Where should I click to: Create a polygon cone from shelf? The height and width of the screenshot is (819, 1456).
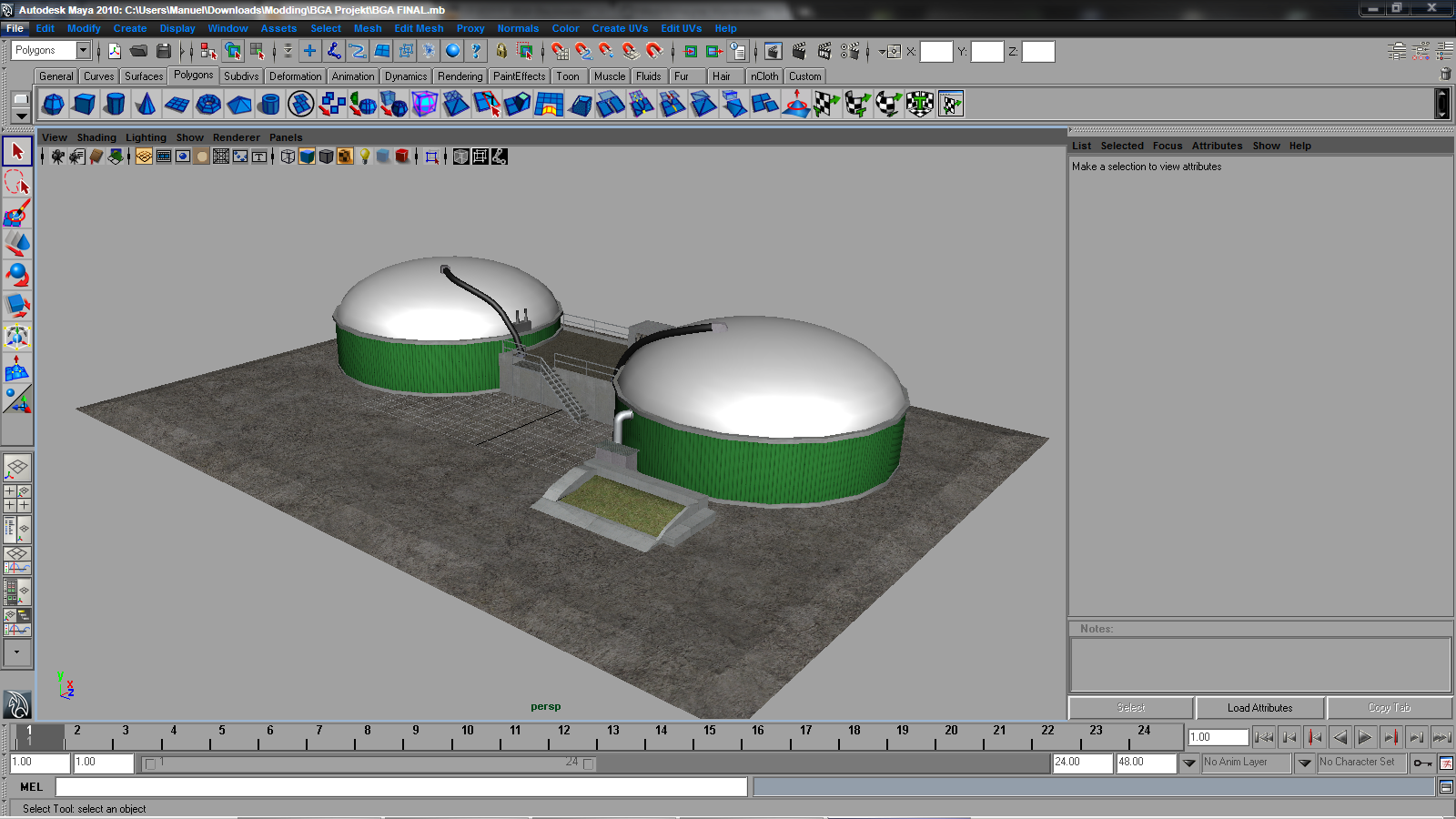[146, 105]
